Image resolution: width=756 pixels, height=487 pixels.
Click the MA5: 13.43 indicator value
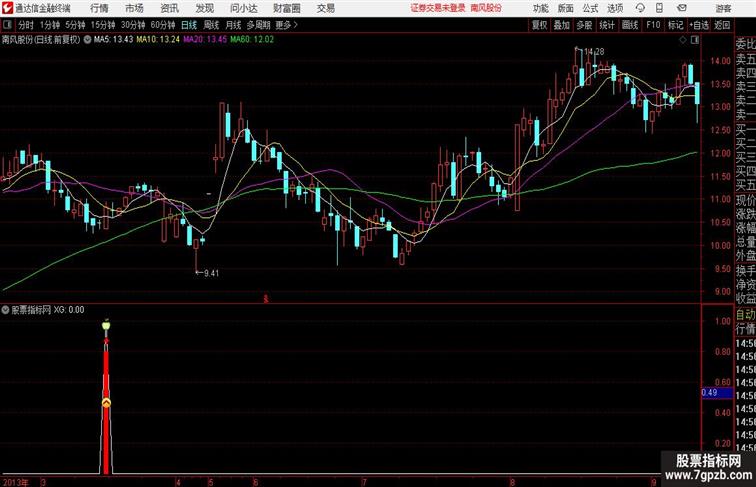tap(113, 40)
